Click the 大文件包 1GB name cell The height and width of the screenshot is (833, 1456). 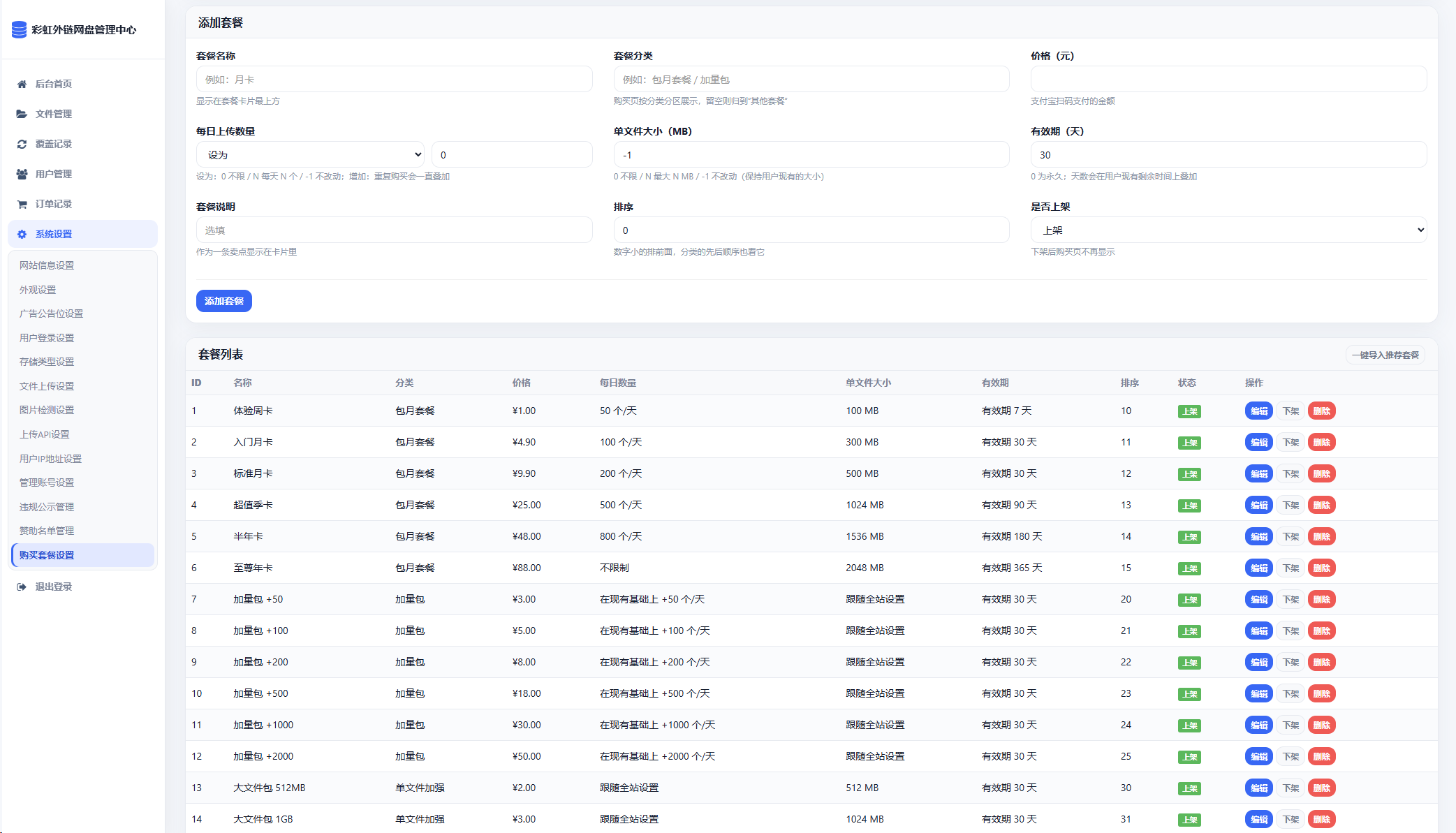tap(263, 819)
